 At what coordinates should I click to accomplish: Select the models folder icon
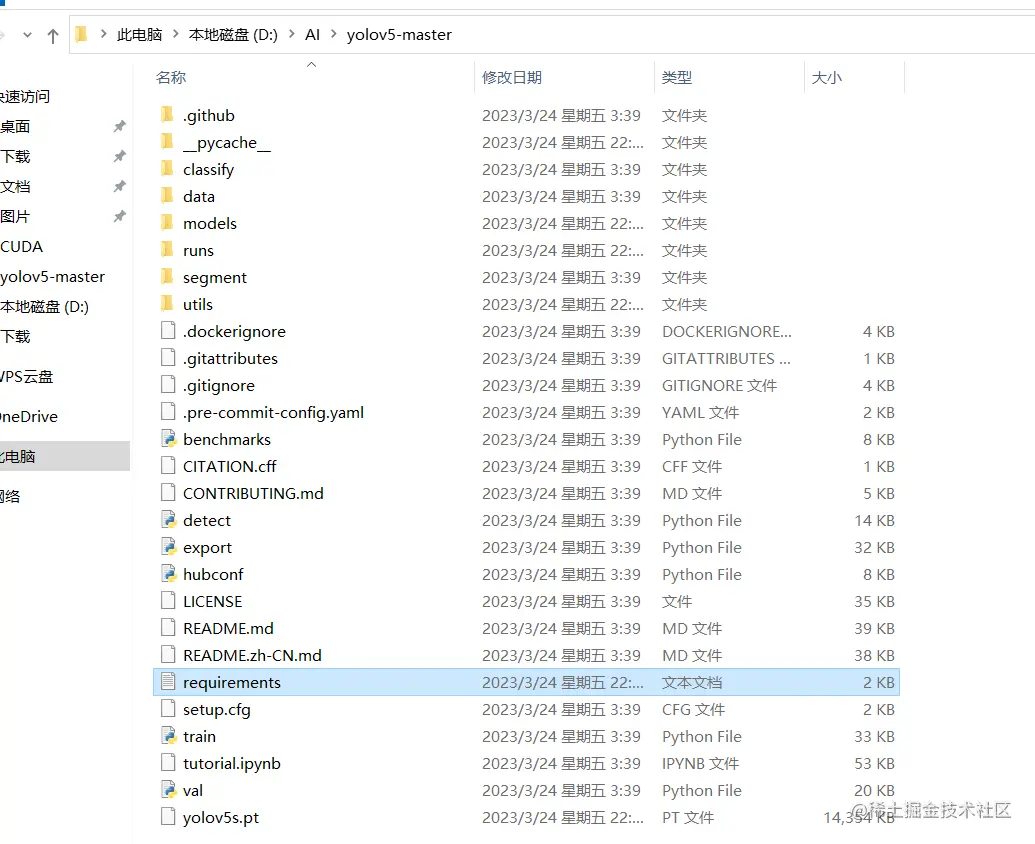(x=168, y=224)
